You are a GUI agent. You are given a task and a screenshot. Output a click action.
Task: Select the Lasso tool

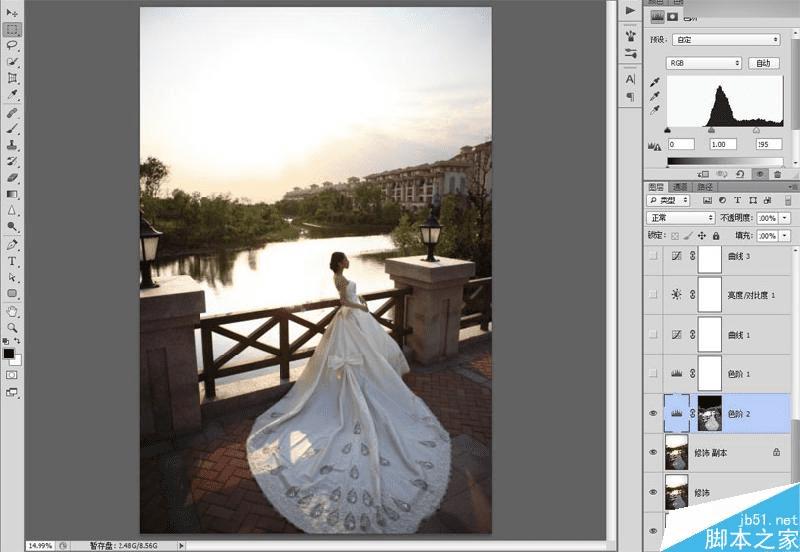tap(12, 45)
